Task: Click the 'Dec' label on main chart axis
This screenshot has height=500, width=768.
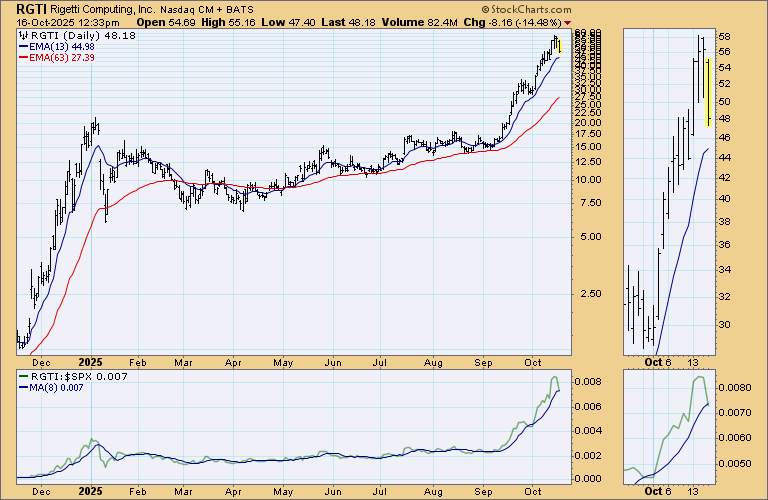Action: point(41,363)
